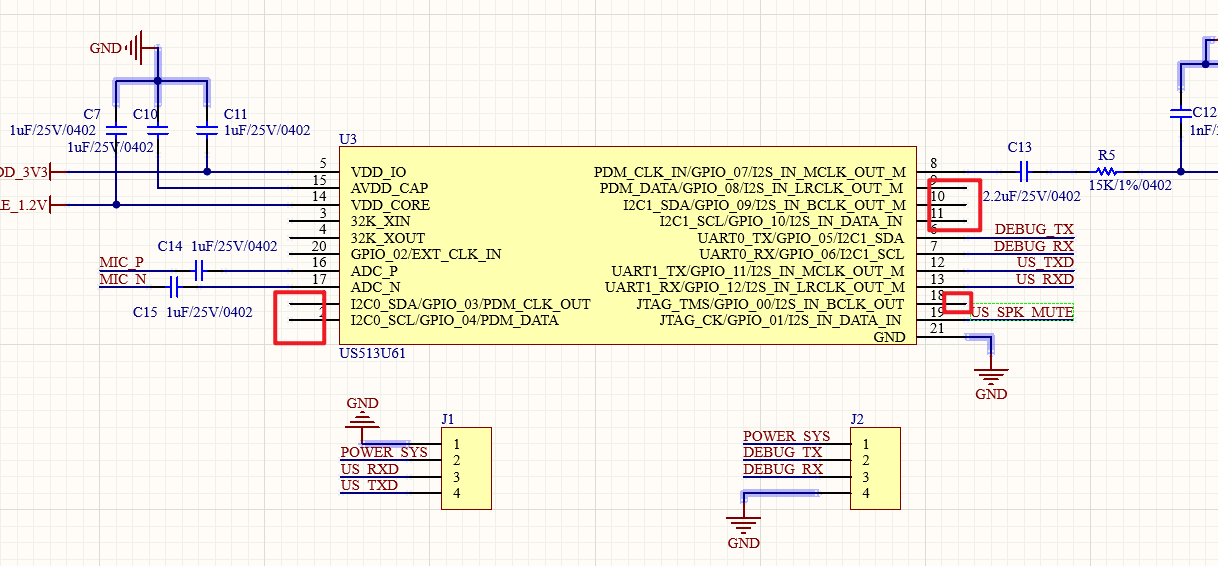Select the C14 capacitor on MIC_P line
This screenshot has height=566, width=1218.
point(198,270)
